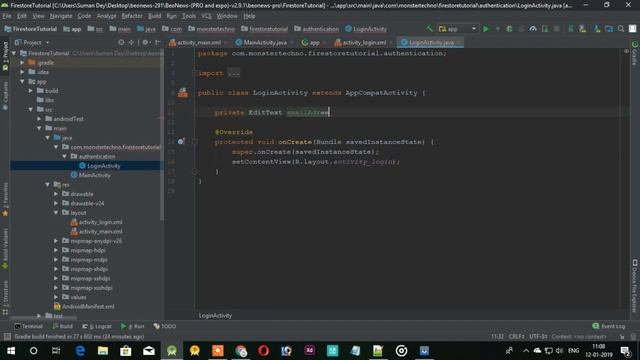Expand the androidTest folder node
The width and height of the screenshot is (640, 360).
(40, 119)
